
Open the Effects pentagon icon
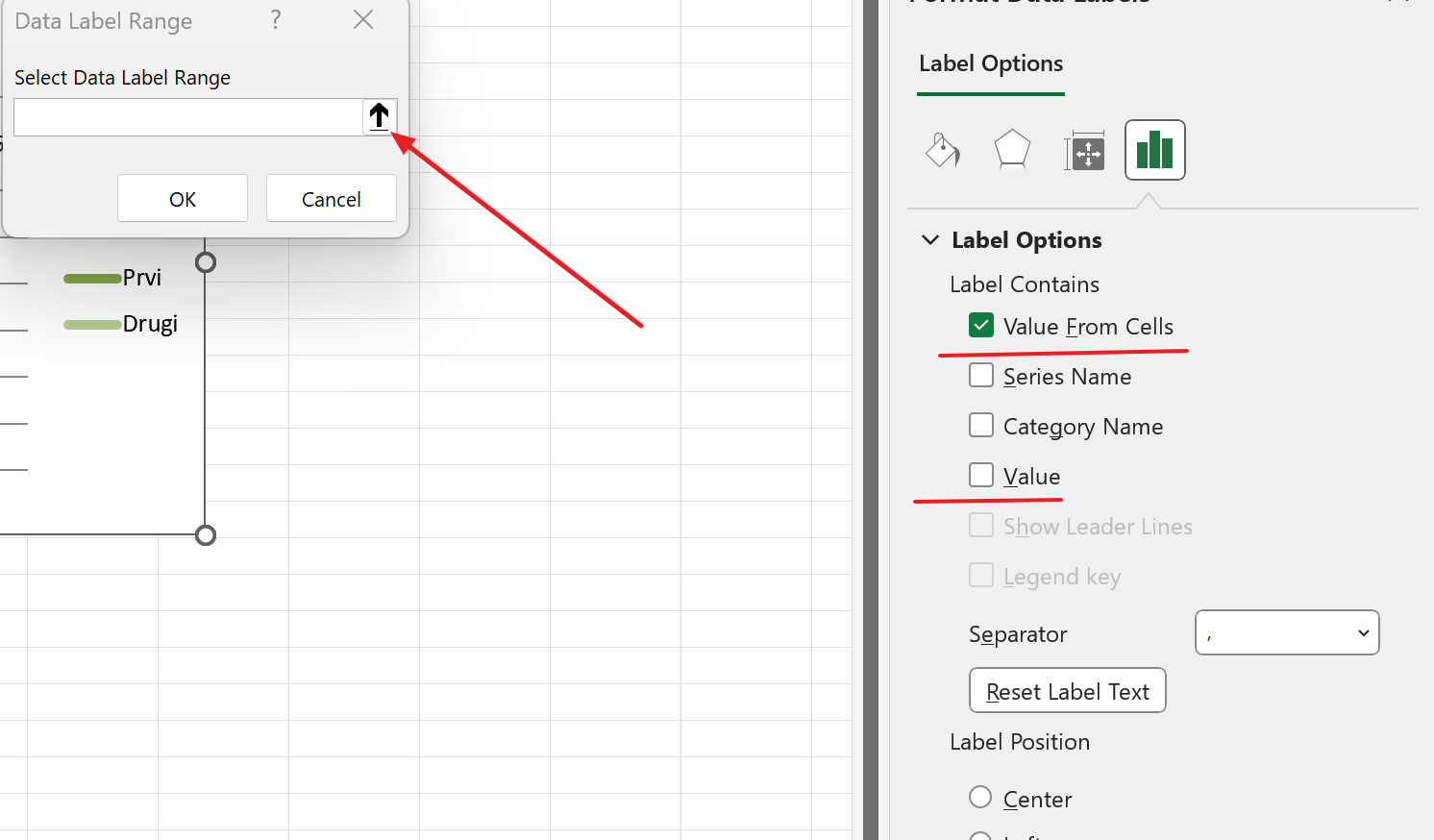point(1012,150)
